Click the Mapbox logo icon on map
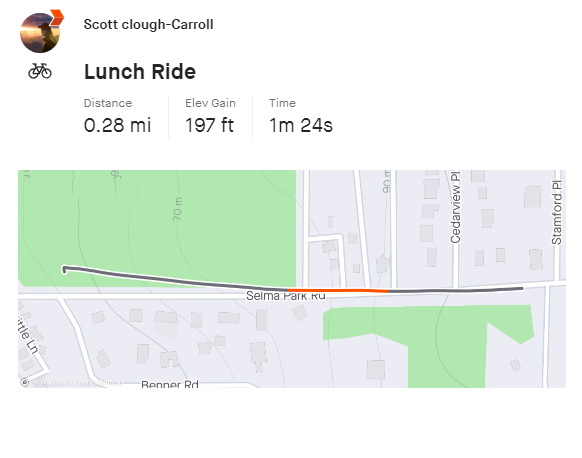The width and height of the screenshot is (582, 458). point(24,382)
